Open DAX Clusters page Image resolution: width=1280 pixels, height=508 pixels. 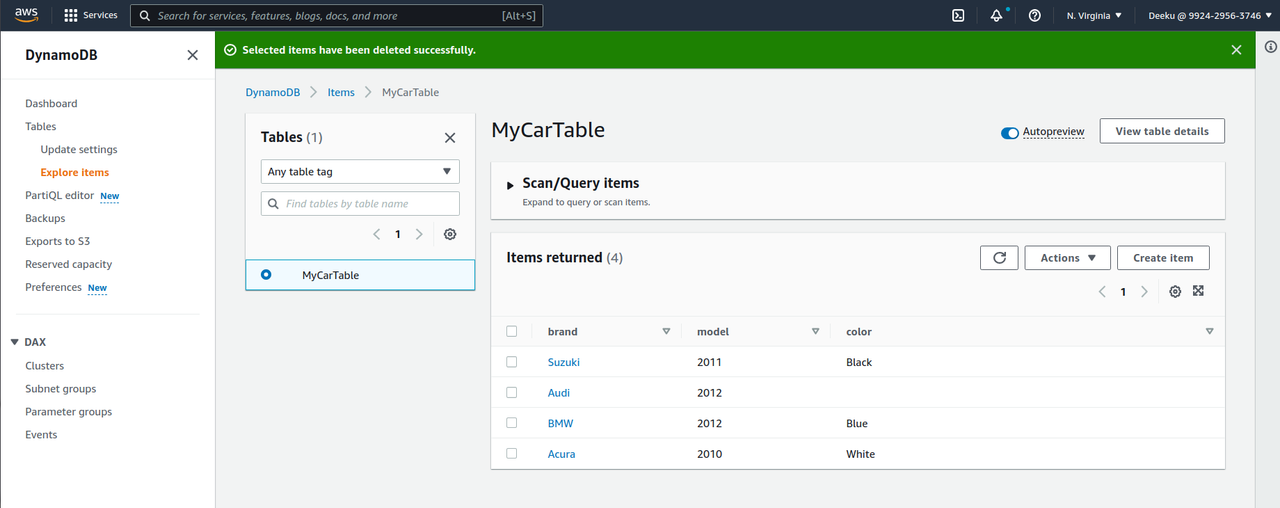(45, 366)
